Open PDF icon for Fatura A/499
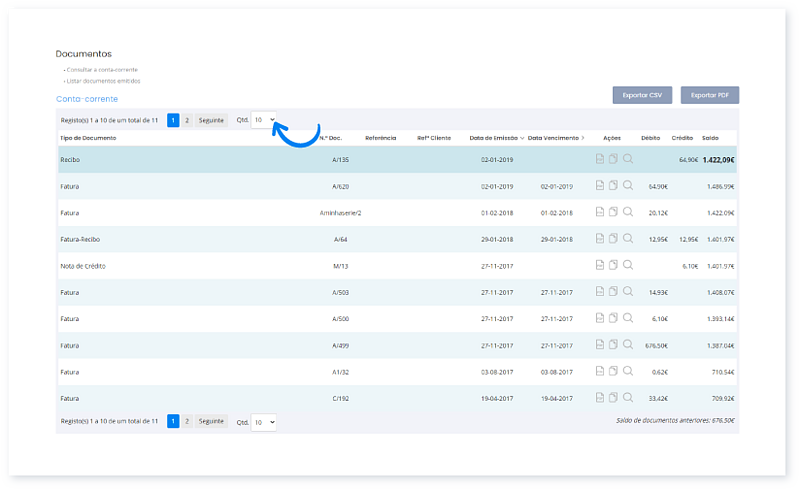Screen dimensions: 800x490 point(599,346)
